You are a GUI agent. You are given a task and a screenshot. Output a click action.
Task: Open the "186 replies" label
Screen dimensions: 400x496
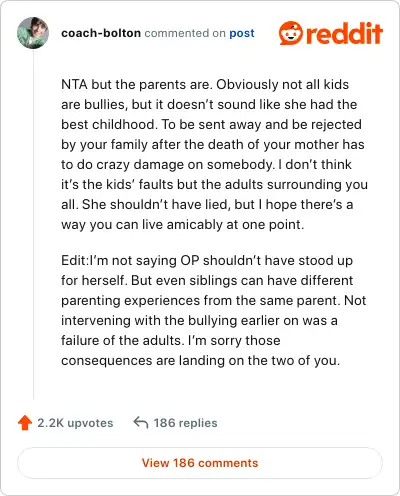[185, 423]
